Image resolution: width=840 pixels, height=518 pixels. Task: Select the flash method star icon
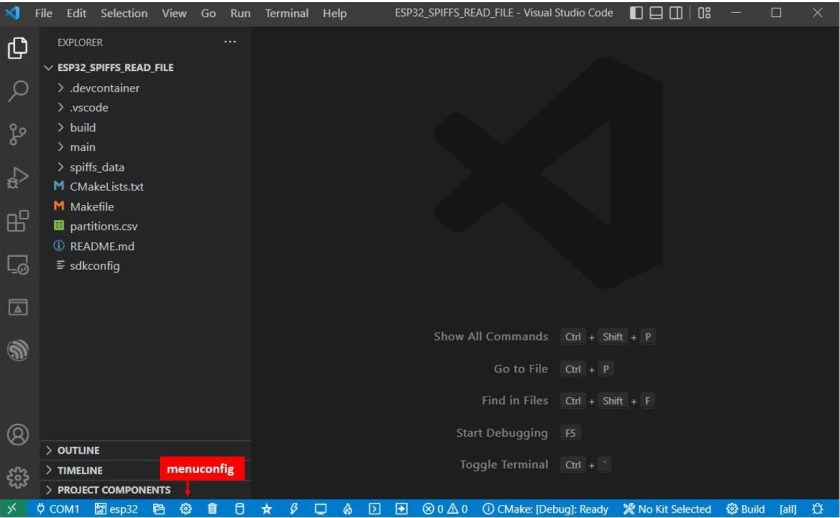pyautogui.click(x=266, y=509)
